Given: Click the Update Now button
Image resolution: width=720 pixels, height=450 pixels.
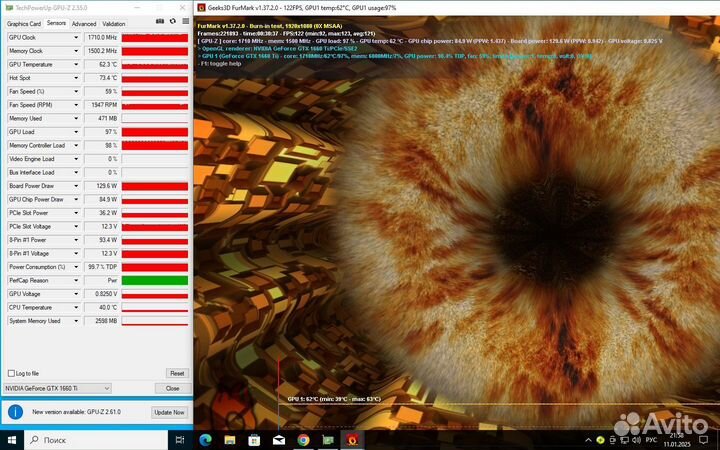Looking at the screenshot, I should point(168,412).
